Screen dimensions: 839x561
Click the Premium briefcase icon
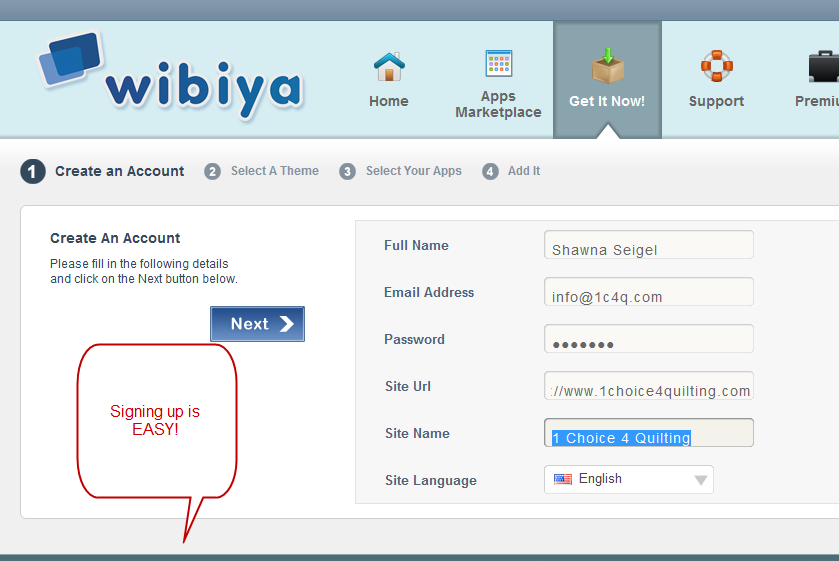tap(824, 66)
